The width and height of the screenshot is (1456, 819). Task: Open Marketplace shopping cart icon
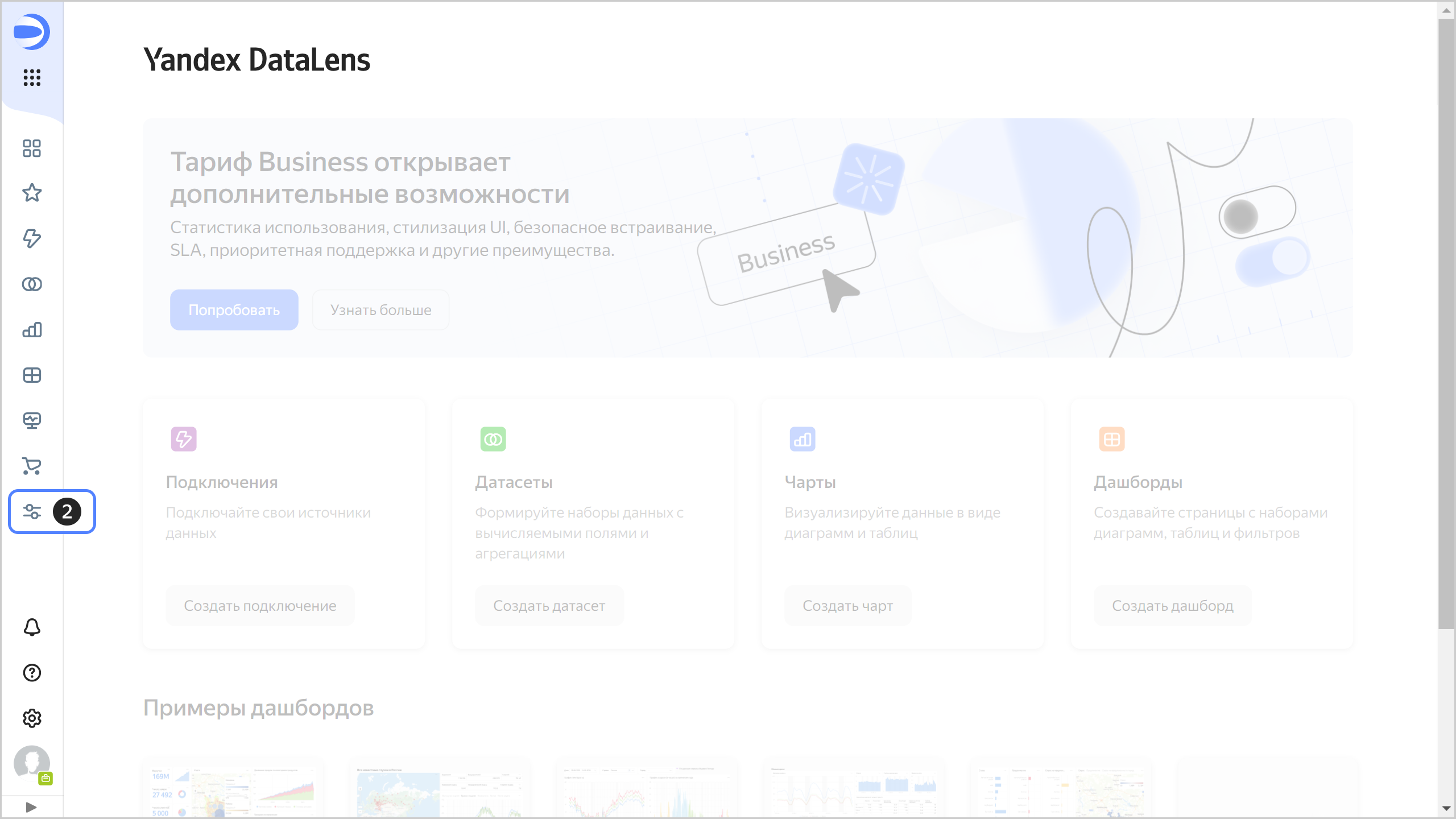tap(32, 466)
